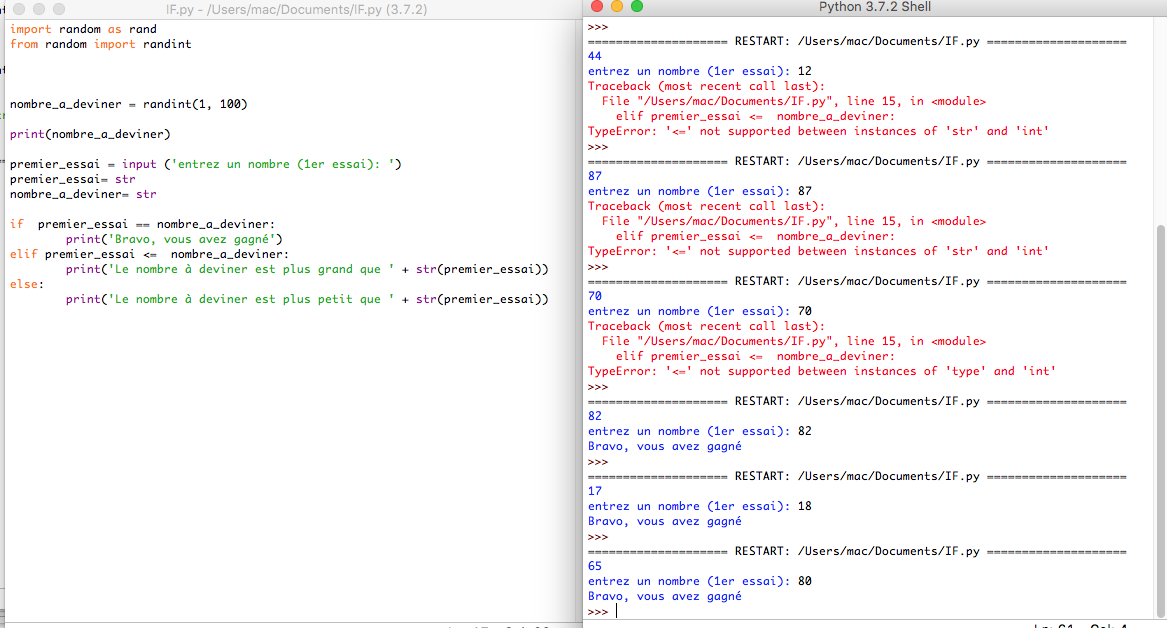Click the output value '82' in the shell
1167x628 pixels.
click(594, 415)
